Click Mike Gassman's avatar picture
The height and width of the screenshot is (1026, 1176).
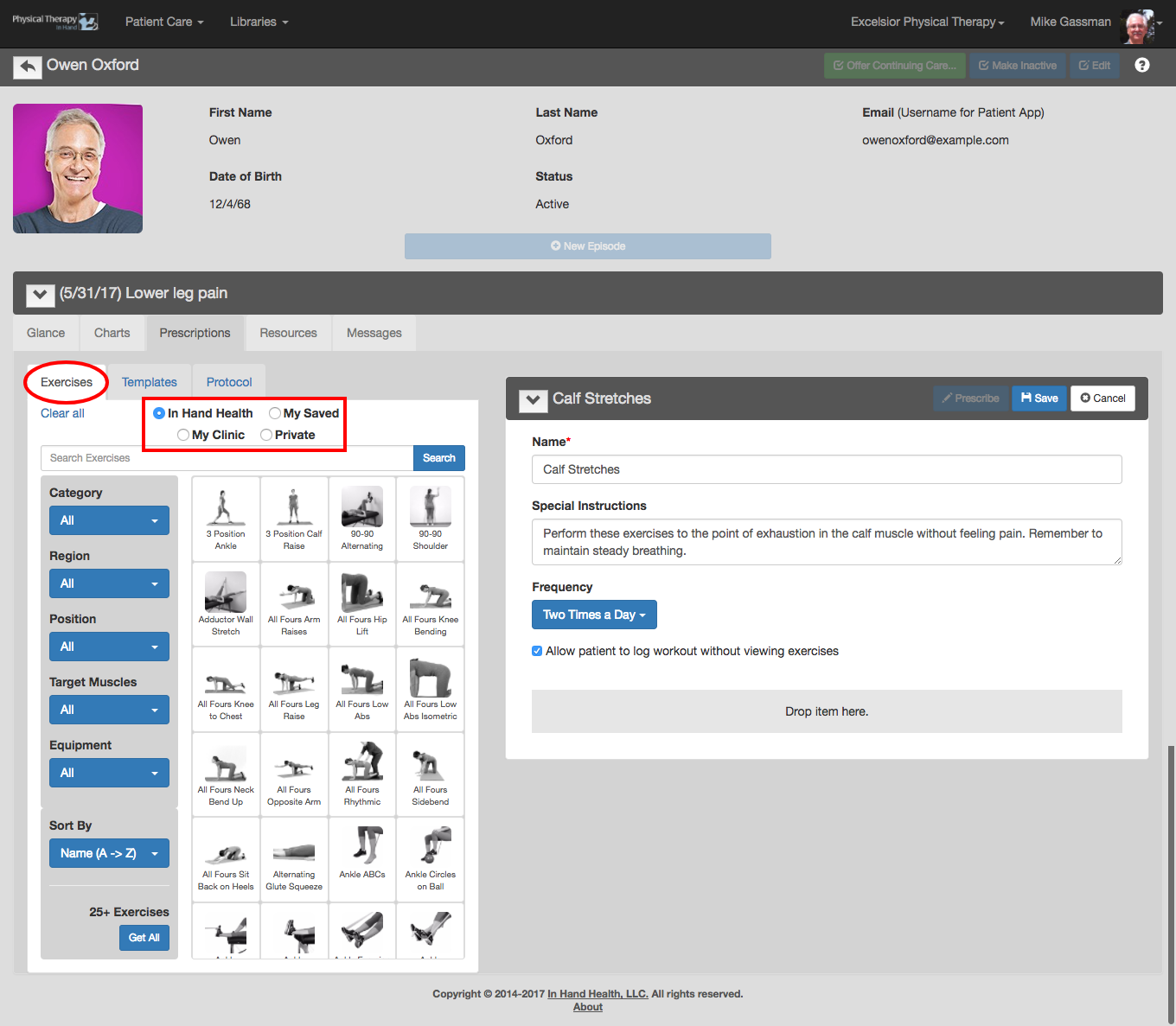click(x=1137, y=26)
